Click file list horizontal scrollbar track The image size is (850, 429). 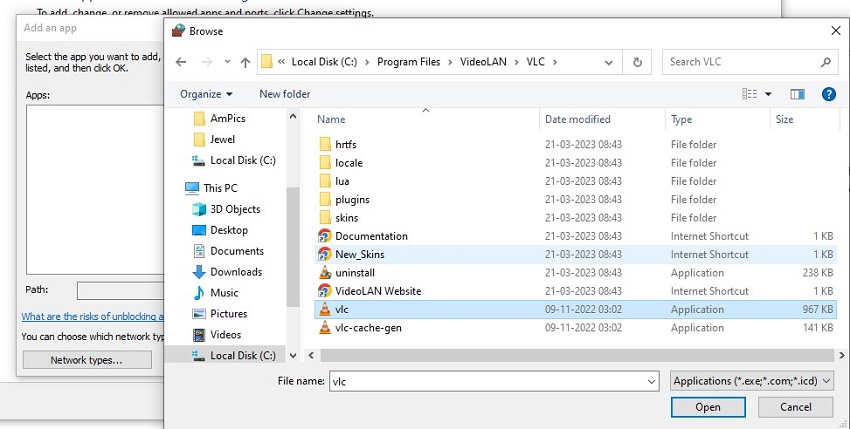[x=577, y=356]
